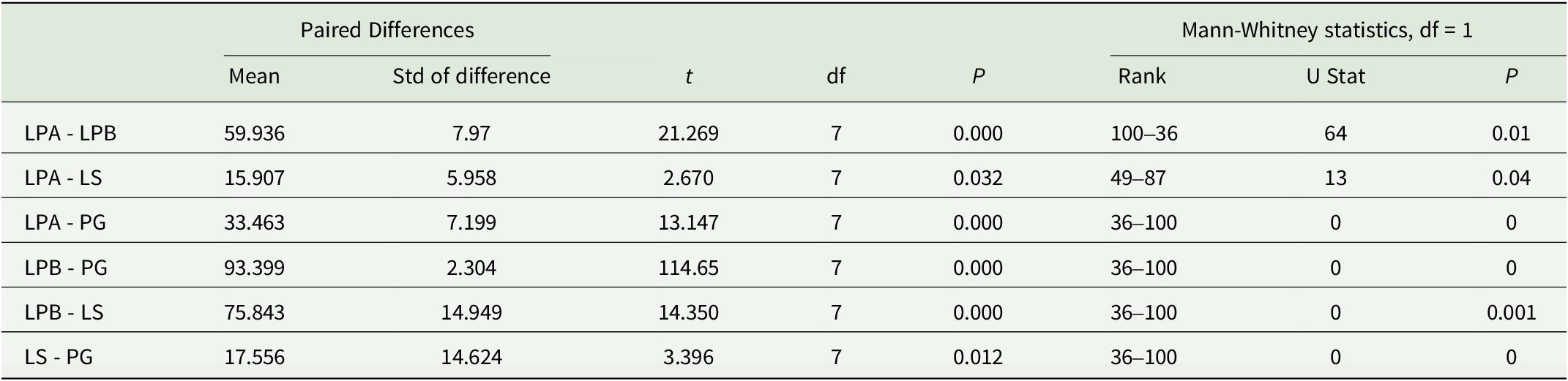This screenshot has height=381, width=1568.
Task: Select the U Stat value 64
Action: (x=1335, y=133)
